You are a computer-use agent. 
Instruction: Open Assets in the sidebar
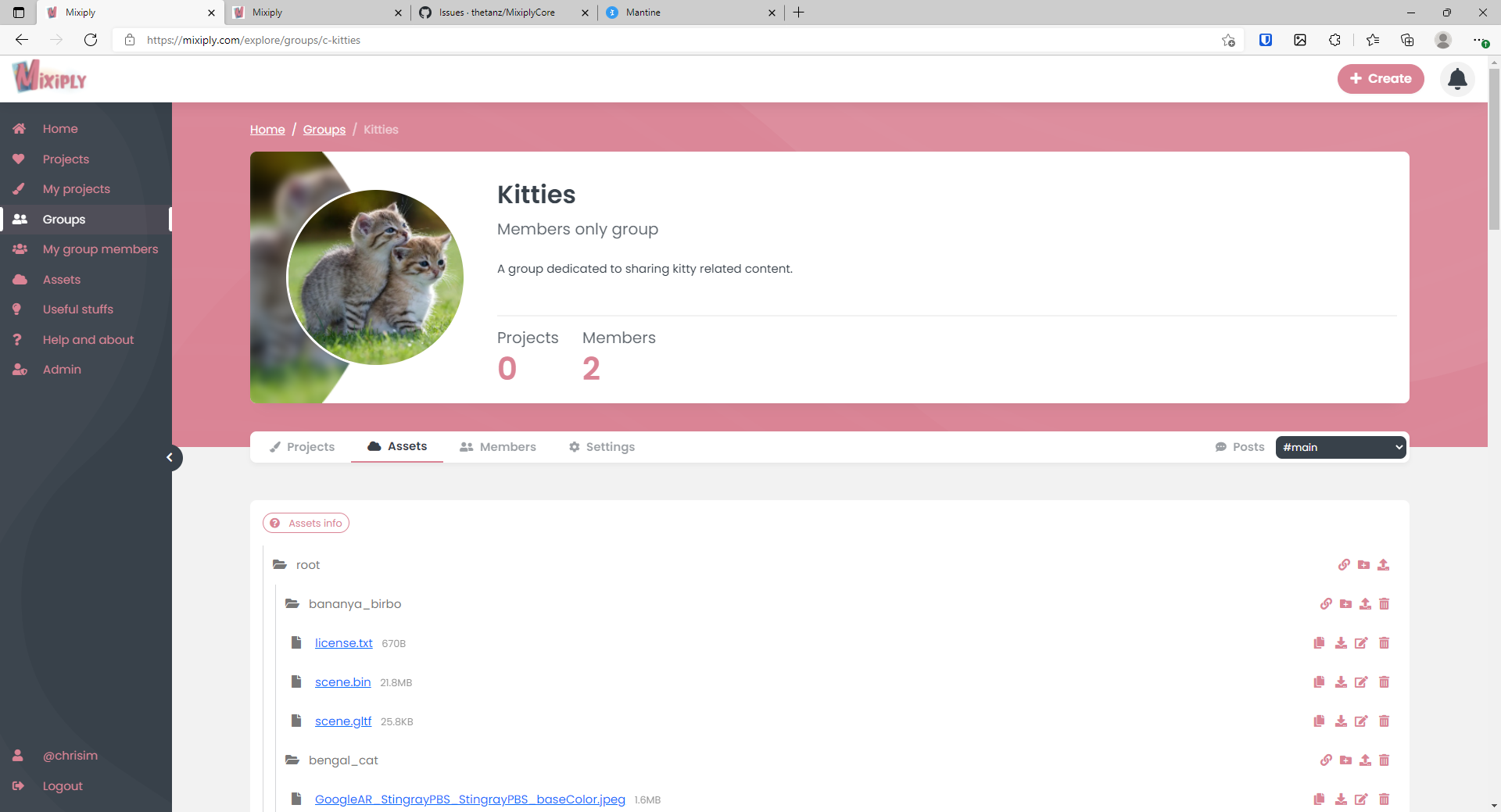(86, 279)
